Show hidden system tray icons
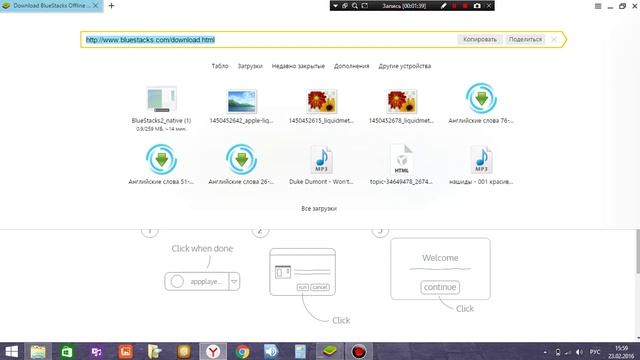The width and height of the screenshot is (640, 360). click(545, 352)
